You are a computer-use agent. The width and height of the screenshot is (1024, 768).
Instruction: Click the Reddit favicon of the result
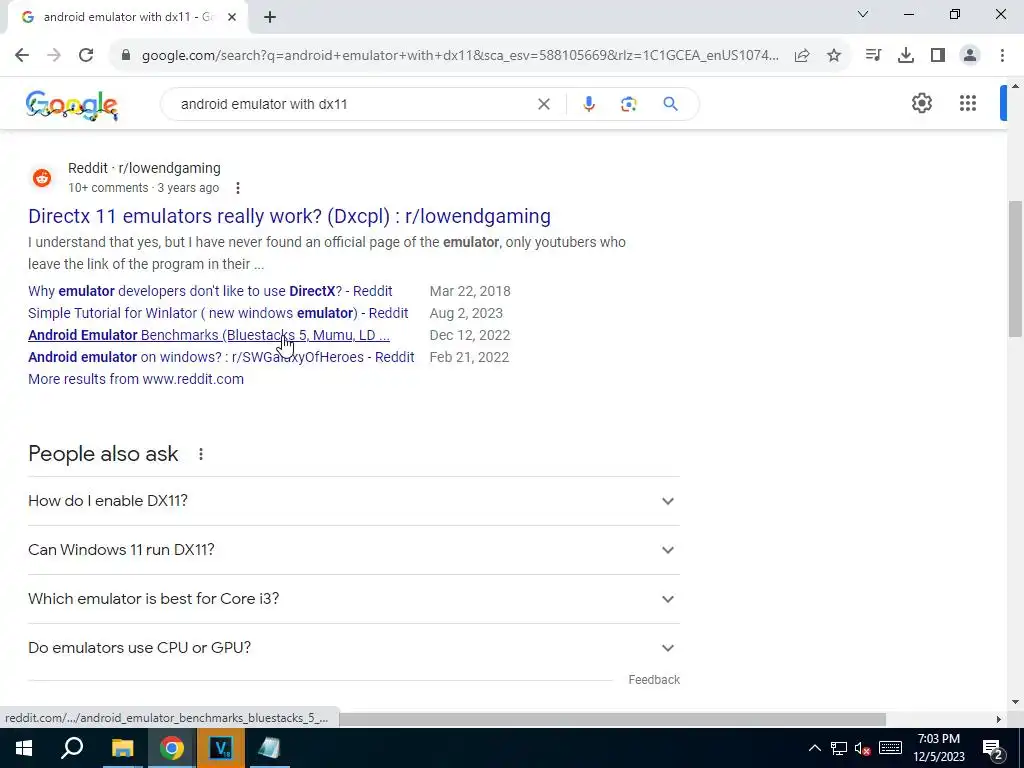[x=42, y=178]
